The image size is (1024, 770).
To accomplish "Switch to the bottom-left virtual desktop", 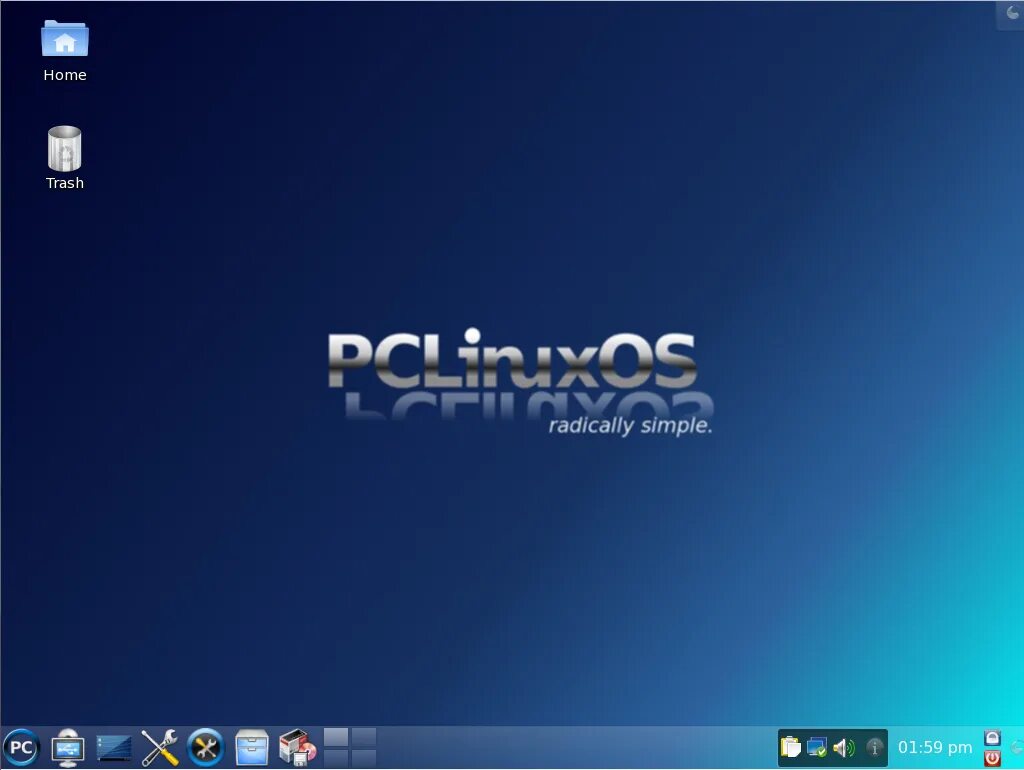I will pyautogui.click(x=336, y=758).
